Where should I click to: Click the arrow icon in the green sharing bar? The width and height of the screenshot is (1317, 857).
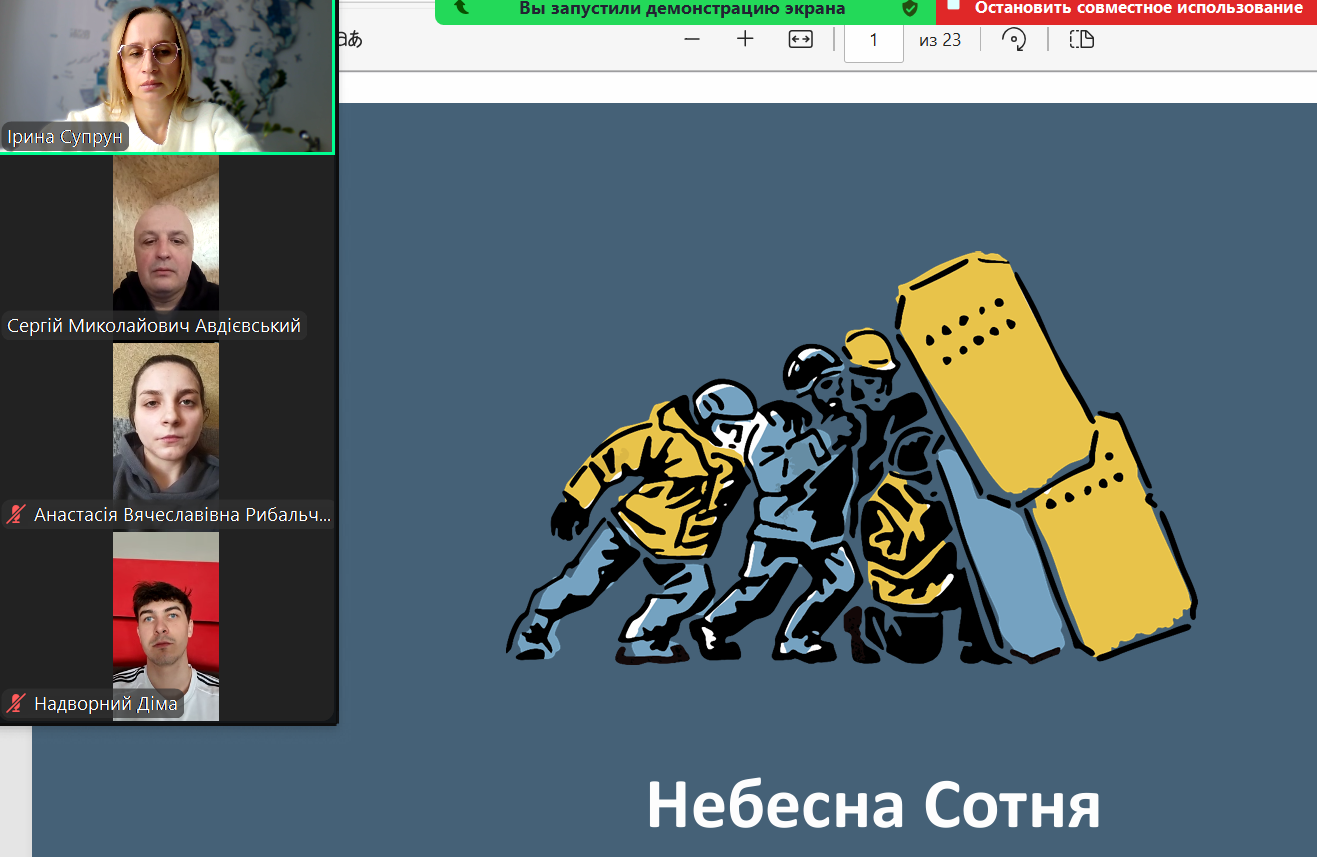[x=461, y=7]
